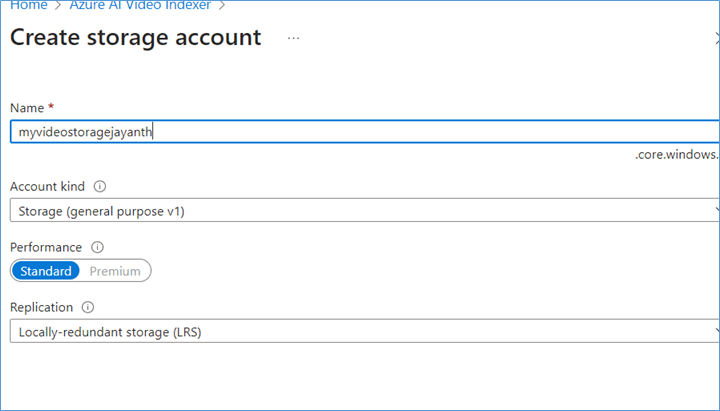Switch performance to Premium
Screen dimensions: 720x411
point(115,271)
